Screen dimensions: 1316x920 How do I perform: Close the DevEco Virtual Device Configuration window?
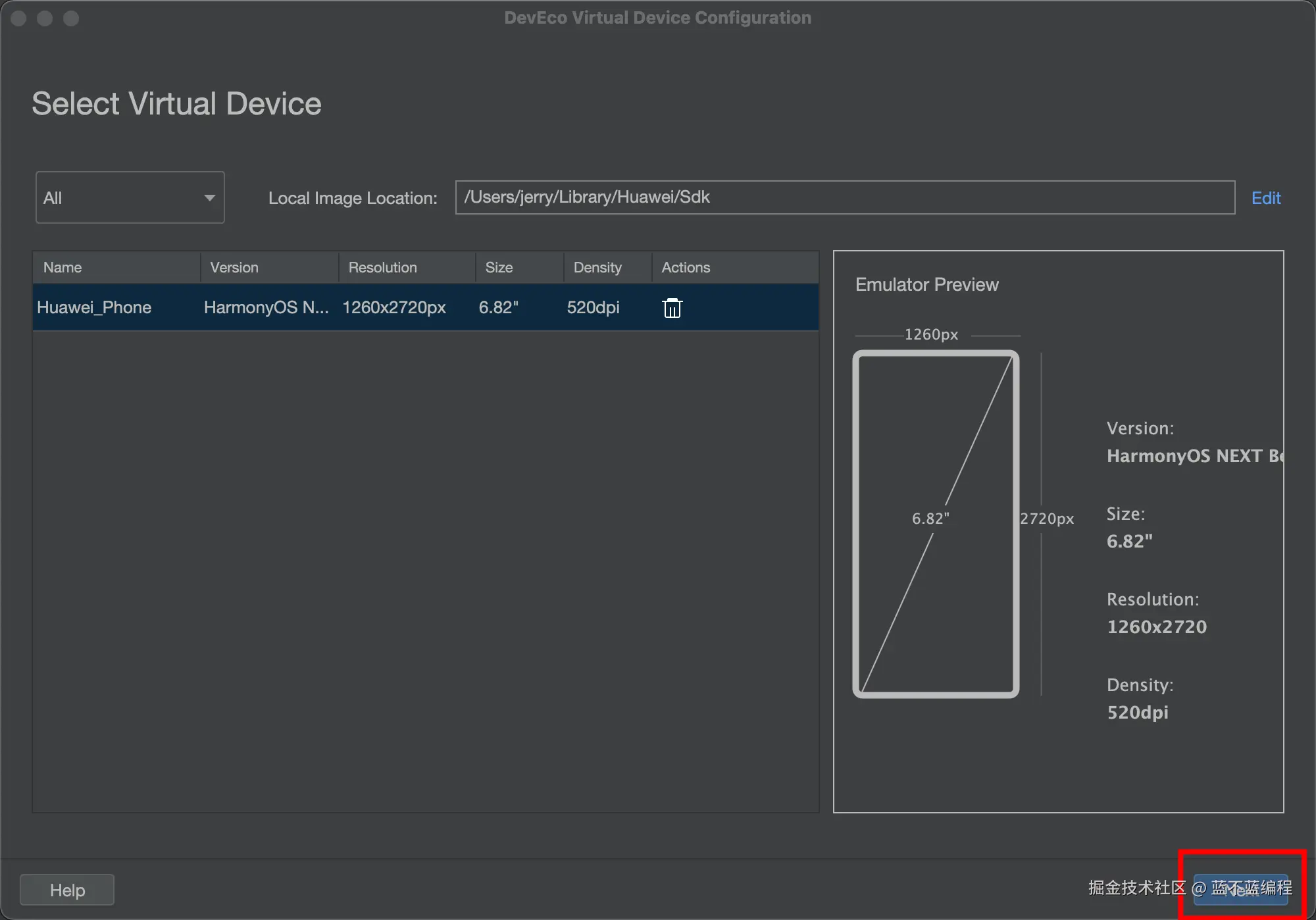[18, 18]
